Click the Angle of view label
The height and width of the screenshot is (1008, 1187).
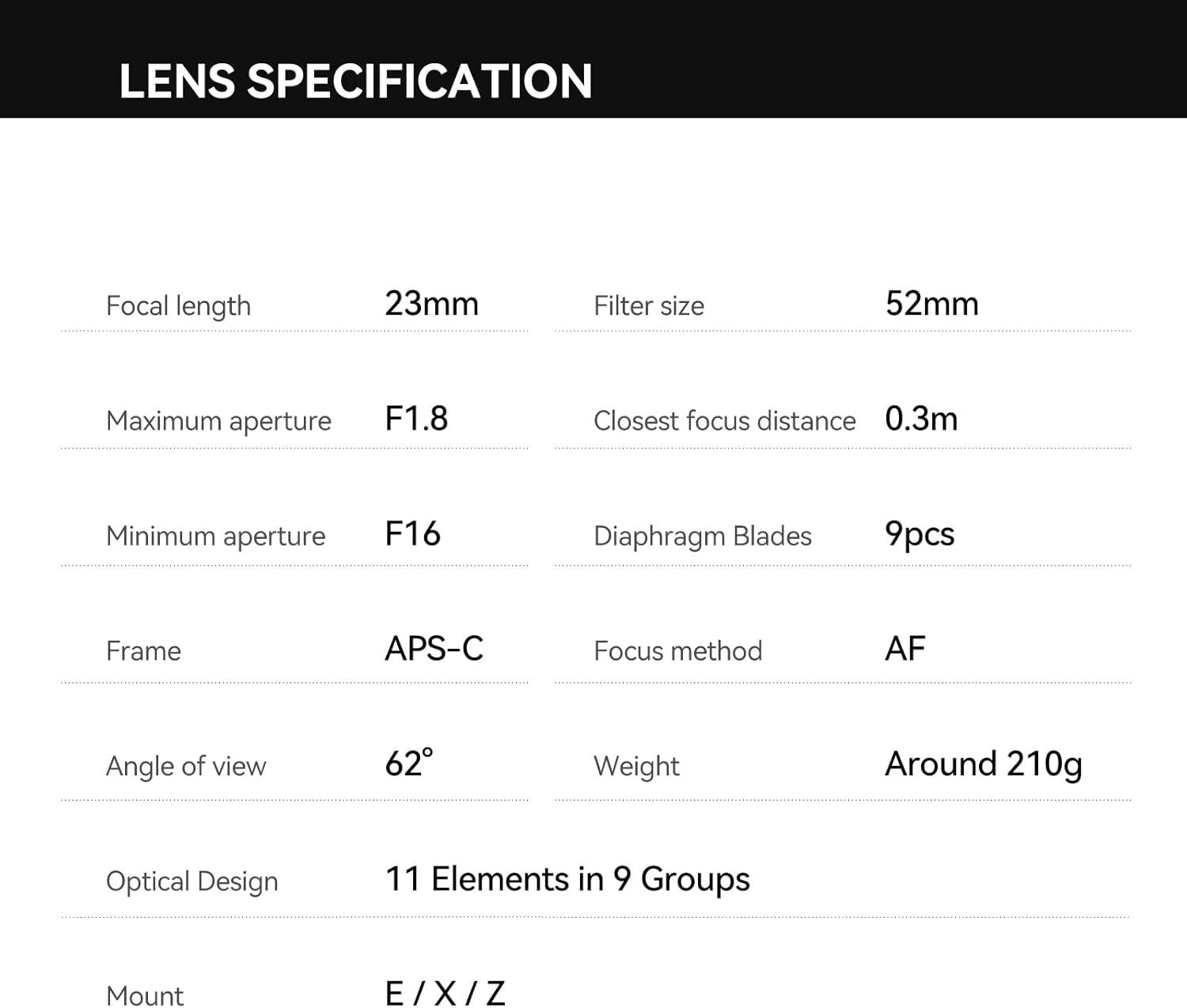pyautogui.click(x=186, y=766)
